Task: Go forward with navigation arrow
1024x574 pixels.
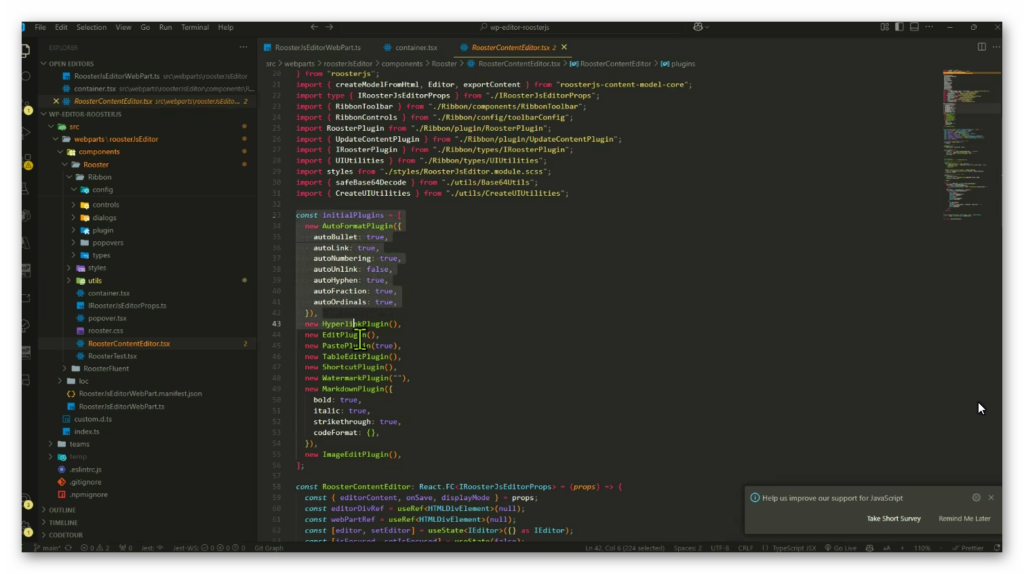Action: click(330, 27)
